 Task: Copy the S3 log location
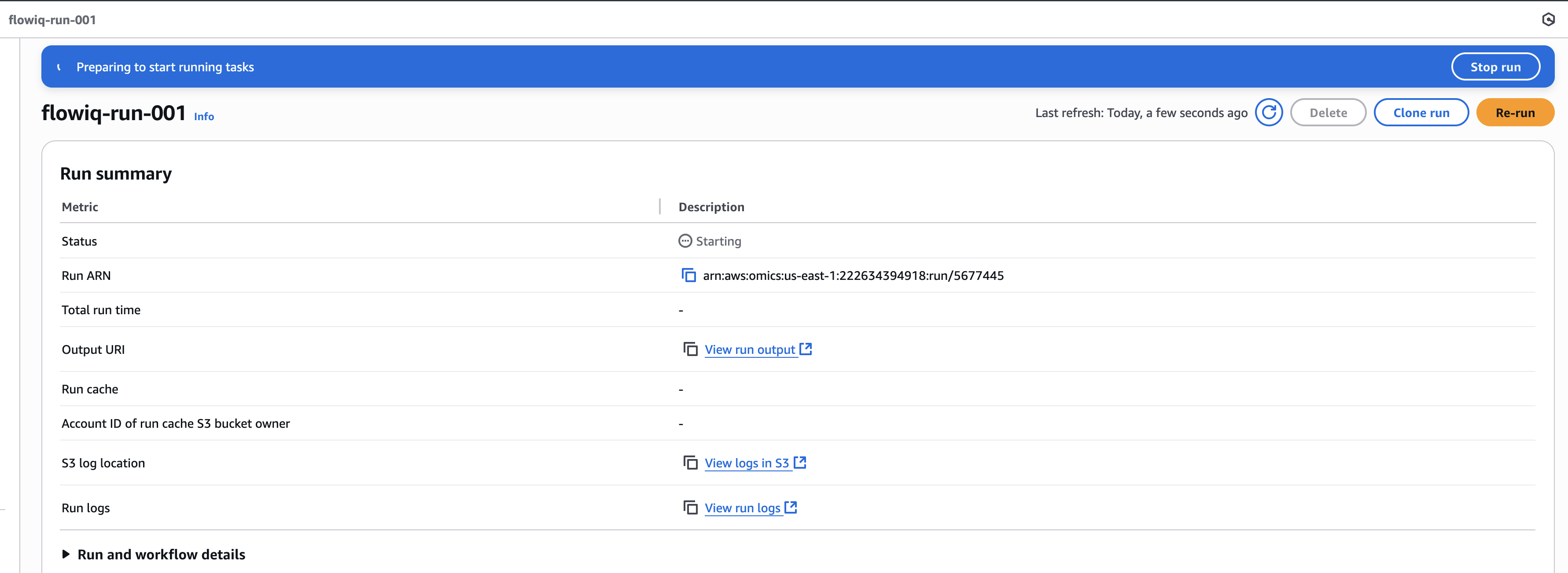[690, 463]
